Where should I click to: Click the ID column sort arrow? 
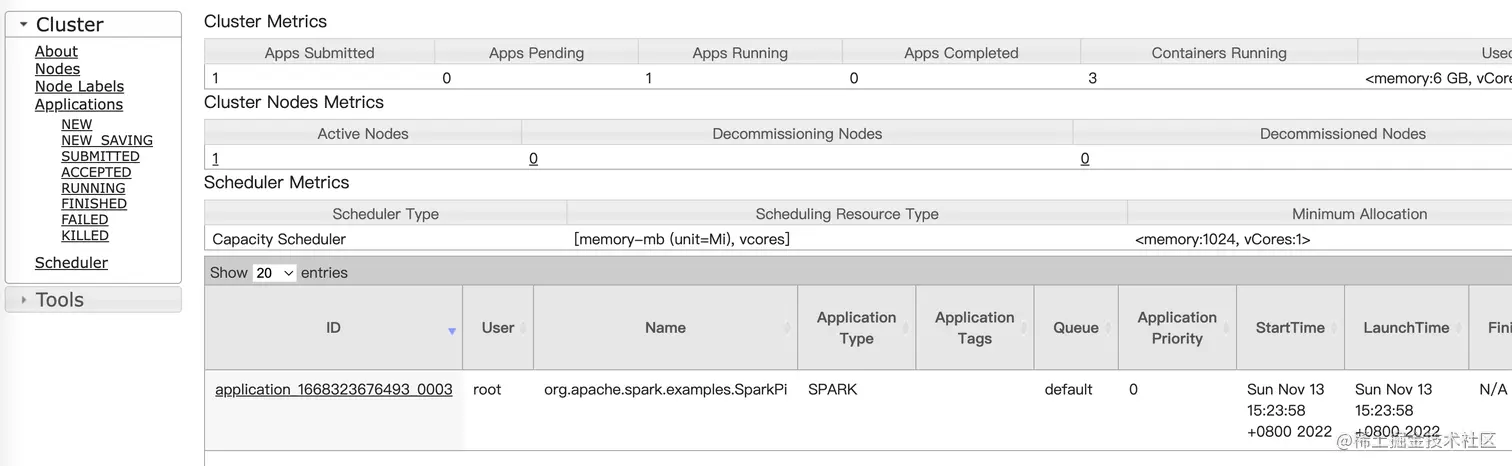tap(452, 331)
